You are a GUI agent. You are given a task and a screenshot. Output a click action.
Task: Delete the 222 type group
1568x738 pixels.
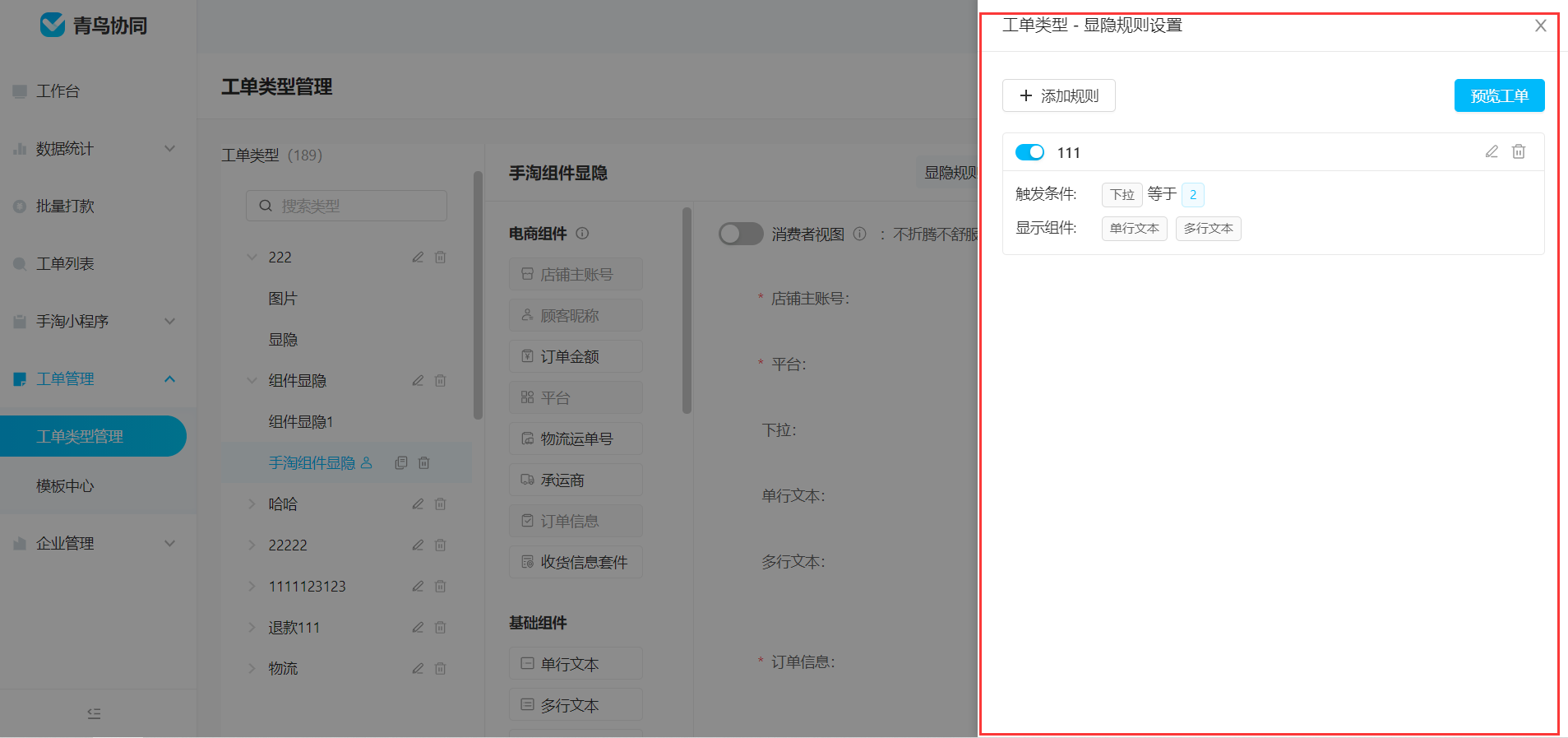(440, 257)
